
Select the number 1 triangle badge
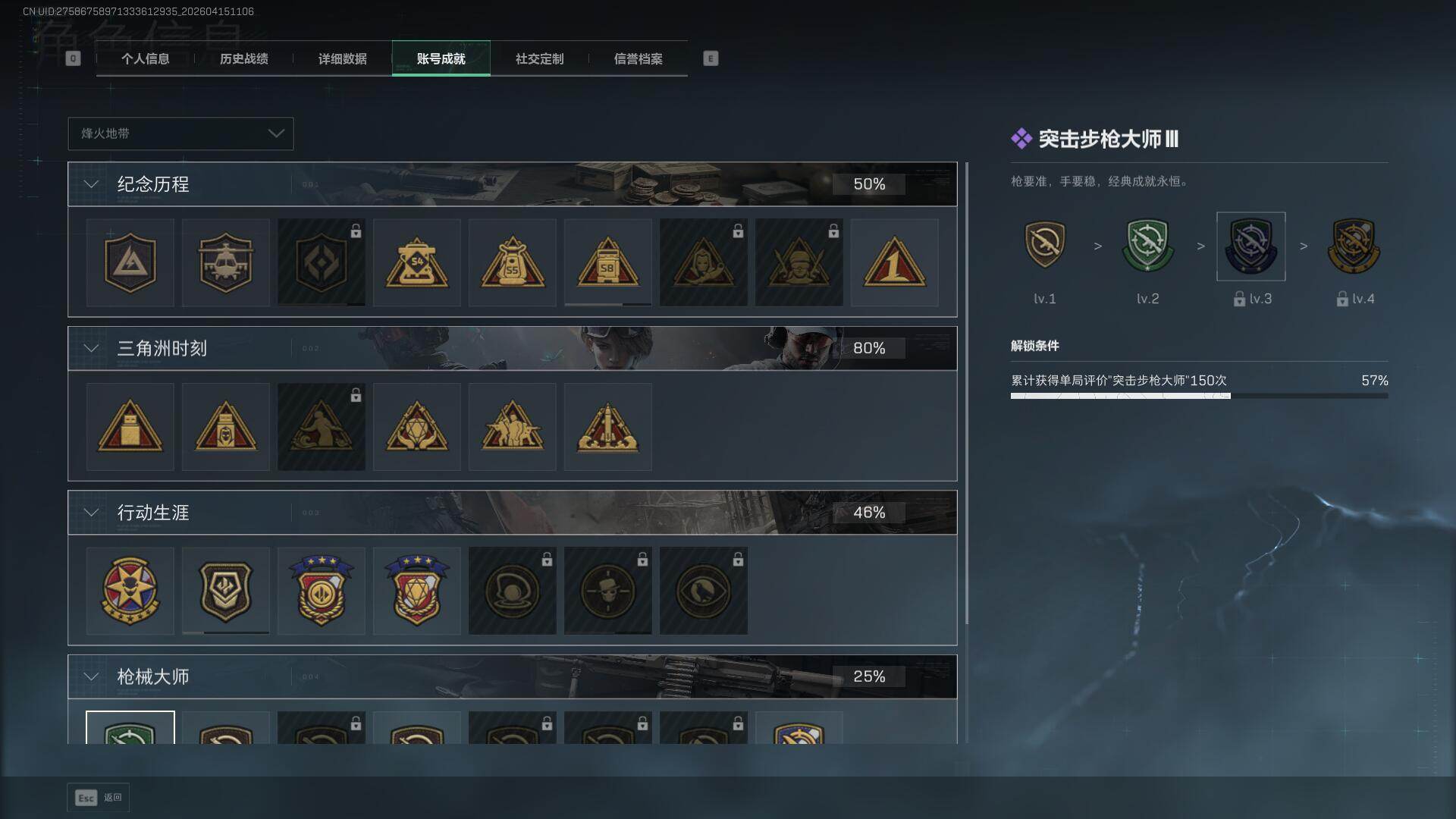[x=894, y=262]
